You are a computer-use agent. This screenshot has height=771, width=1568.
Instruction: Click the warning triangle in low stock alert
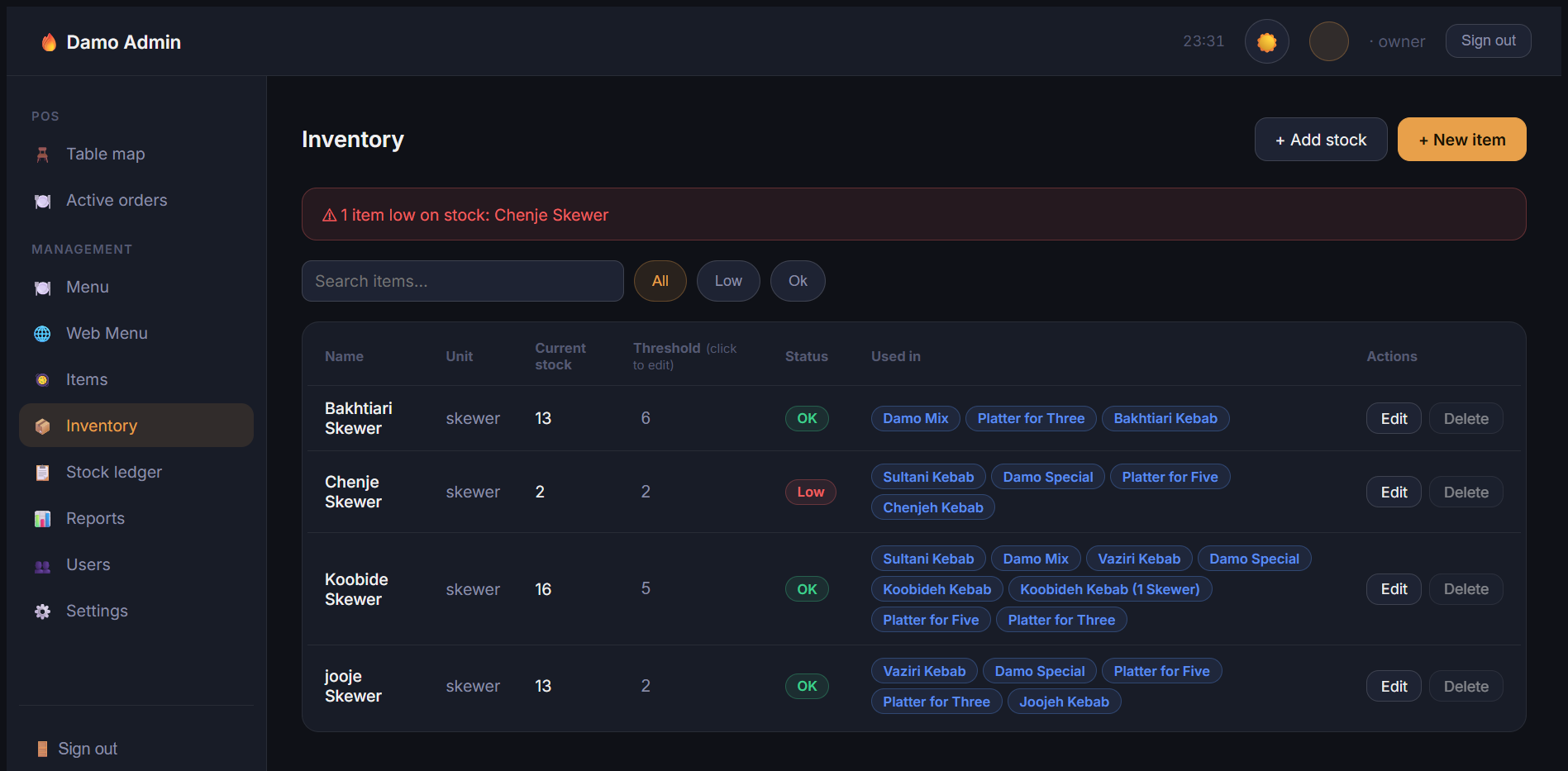pyautogui.click(x=329, y=215)
